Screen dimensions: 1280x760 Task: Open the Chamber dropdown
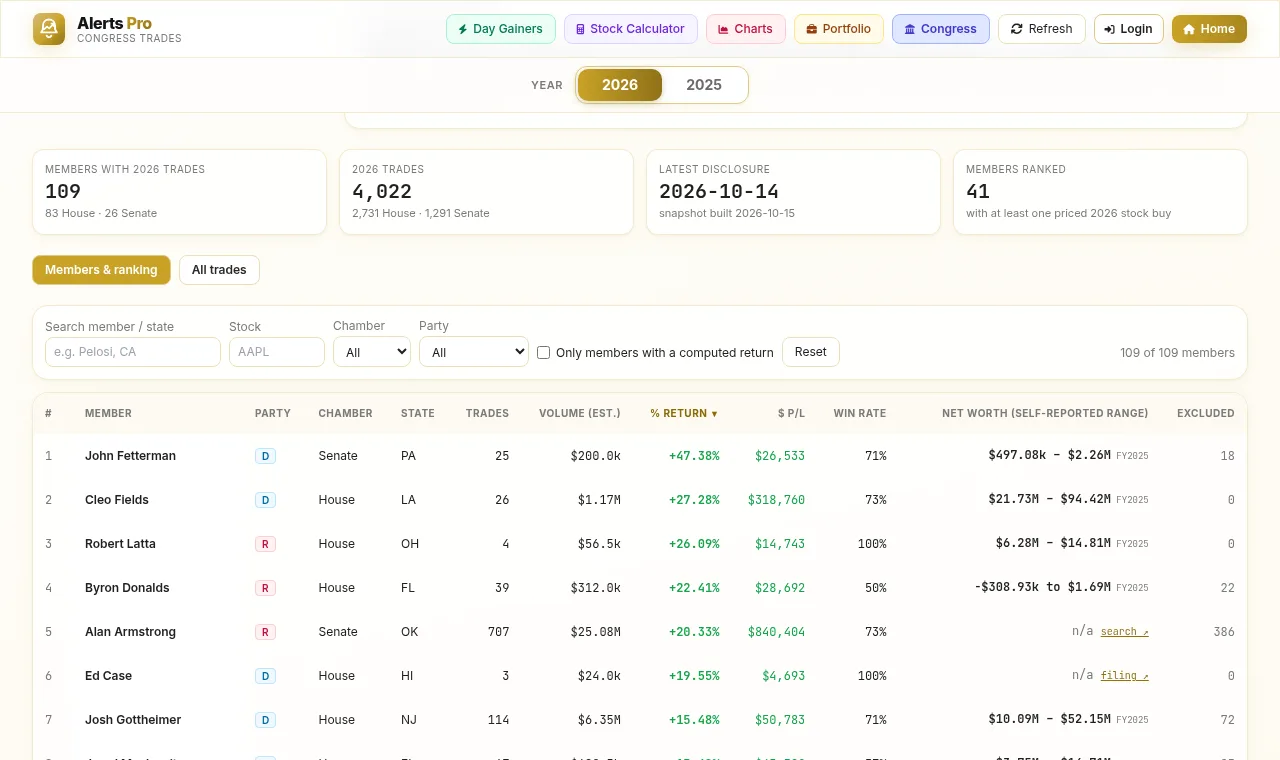(372, 352)
